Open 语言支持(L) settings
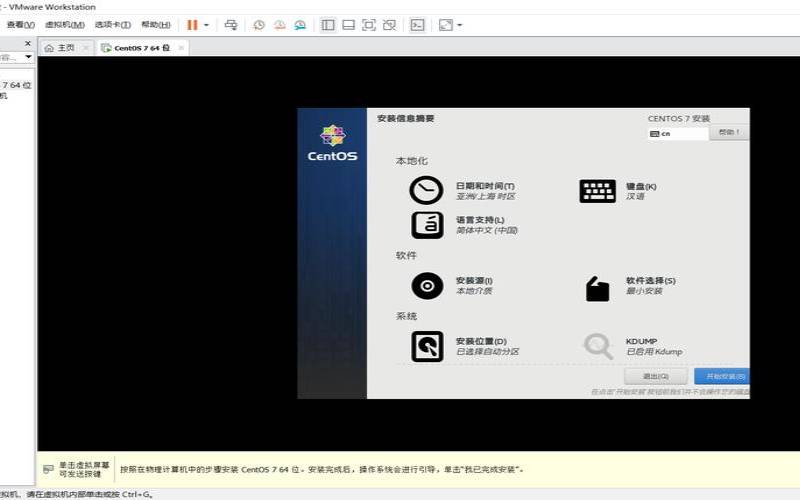This screenshot has height=500, width=800. coord(480,220)
